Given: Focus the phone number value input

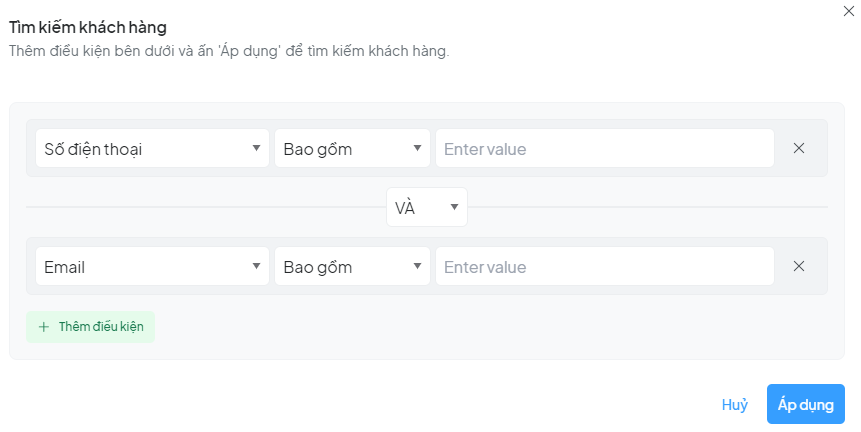Looking at the screenshot, I should (x=604, y=148).
